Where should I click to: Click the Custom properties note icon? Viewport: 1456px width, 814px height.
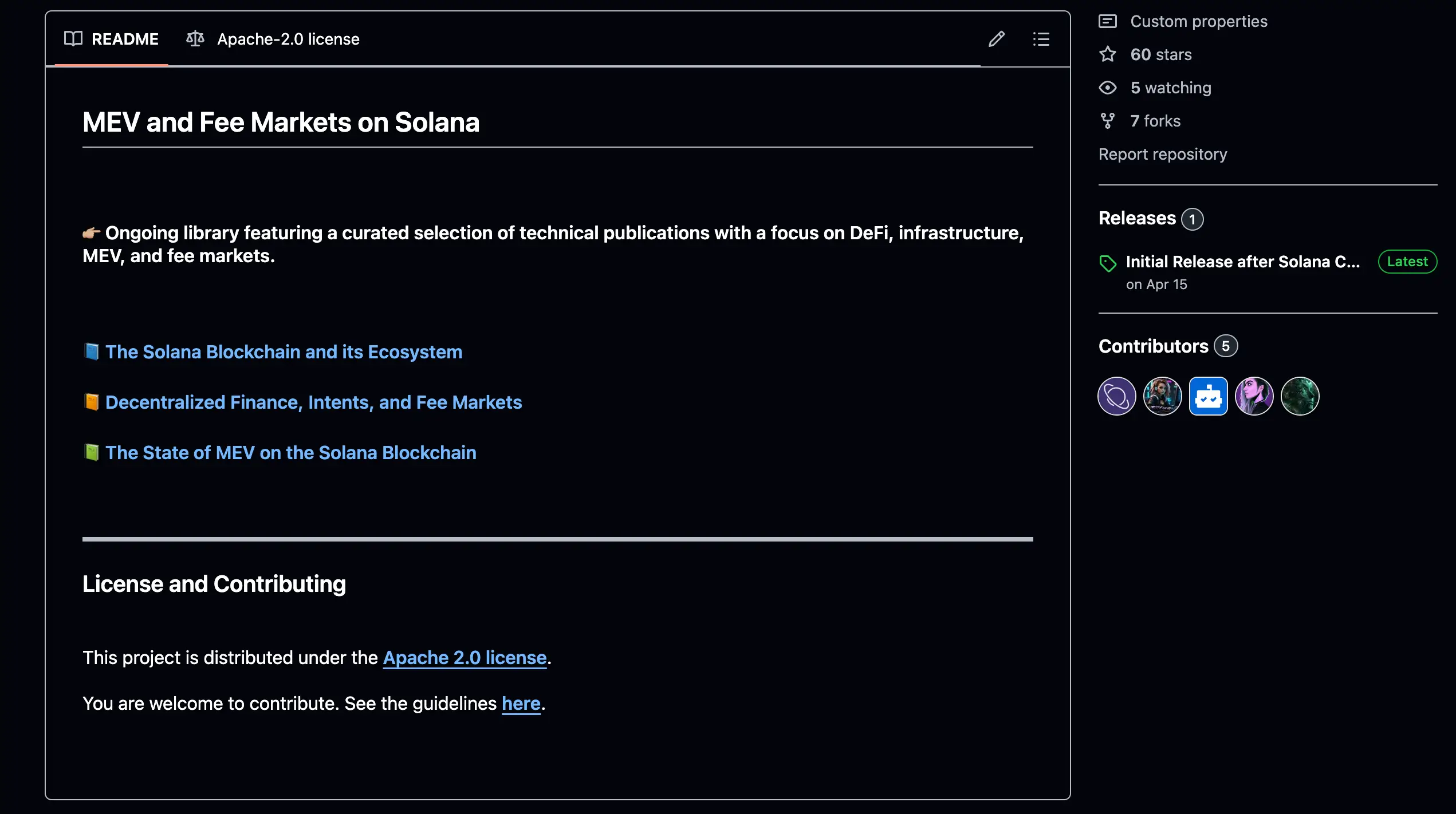coord(1107,21)
